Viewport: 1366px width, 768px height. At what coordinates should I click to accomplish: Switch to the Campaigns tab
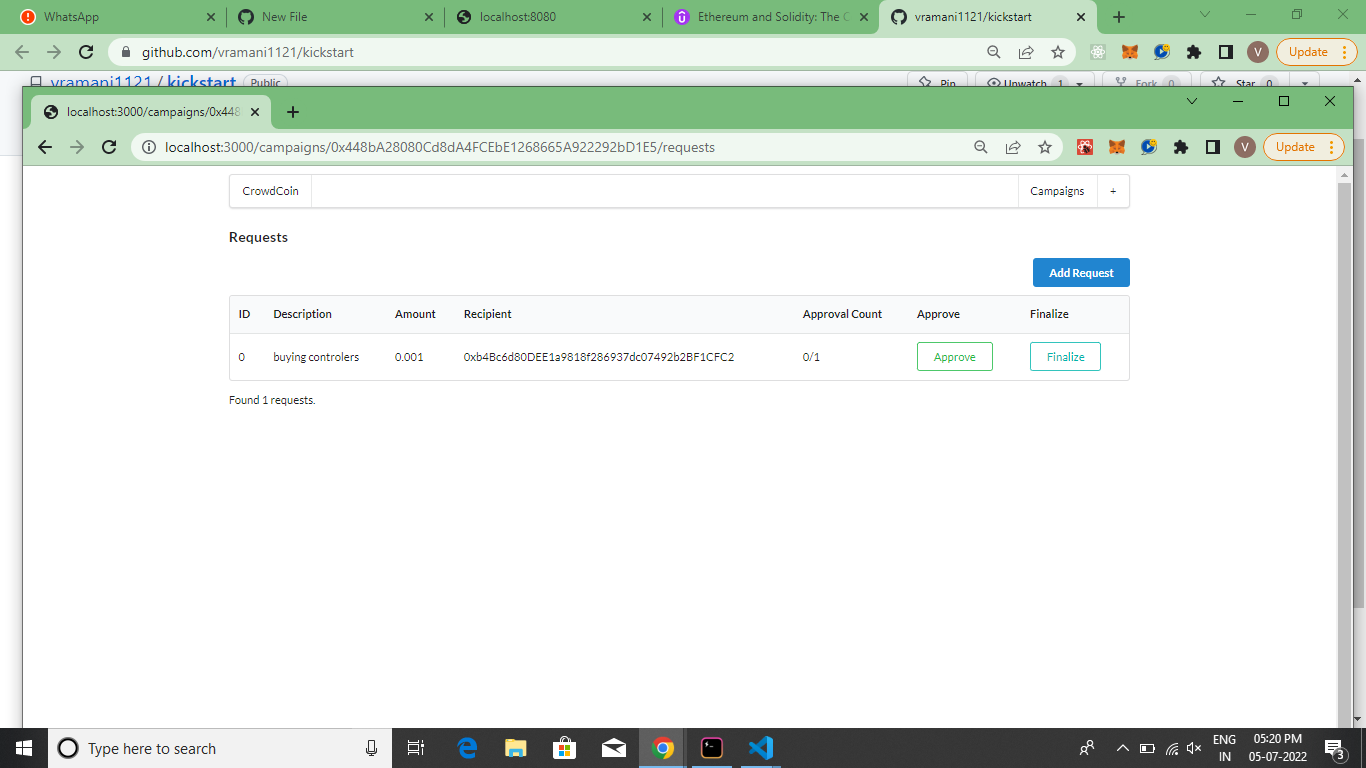[x=1057, y=191]
